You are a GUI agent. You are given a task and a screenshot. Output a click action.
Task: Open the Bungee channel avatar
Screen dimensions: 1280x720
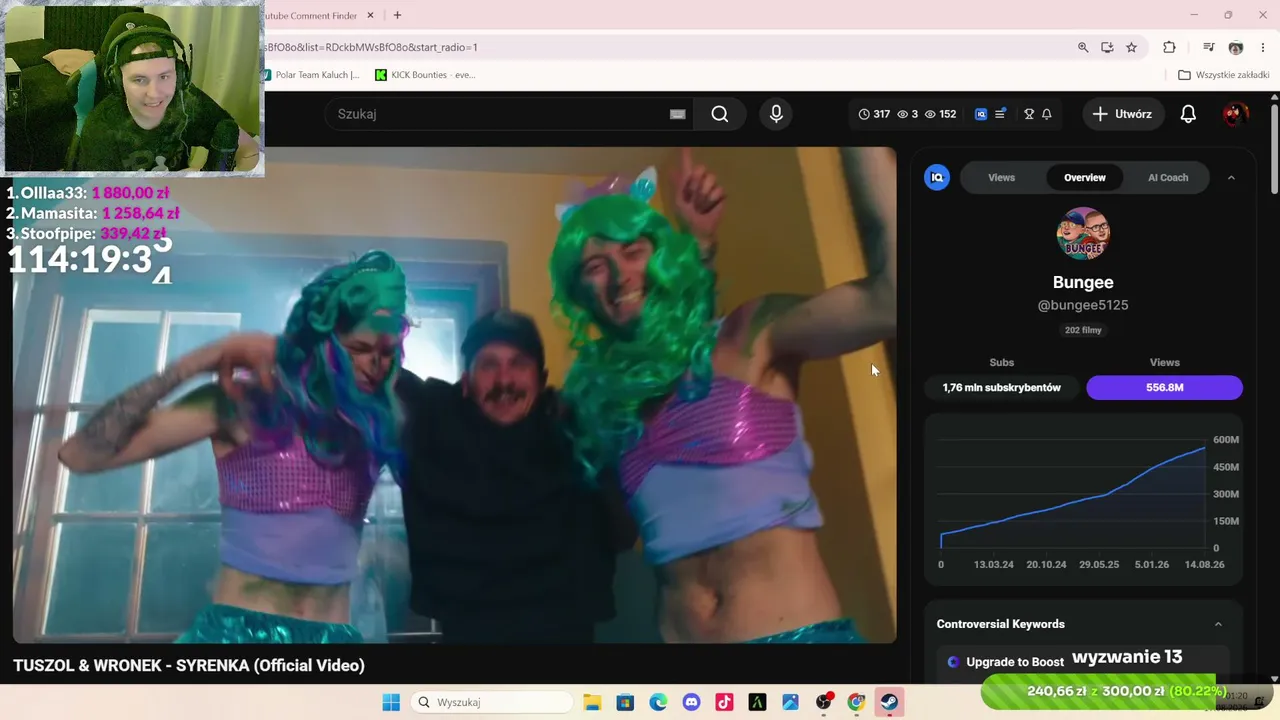[x=1083, y=234]
